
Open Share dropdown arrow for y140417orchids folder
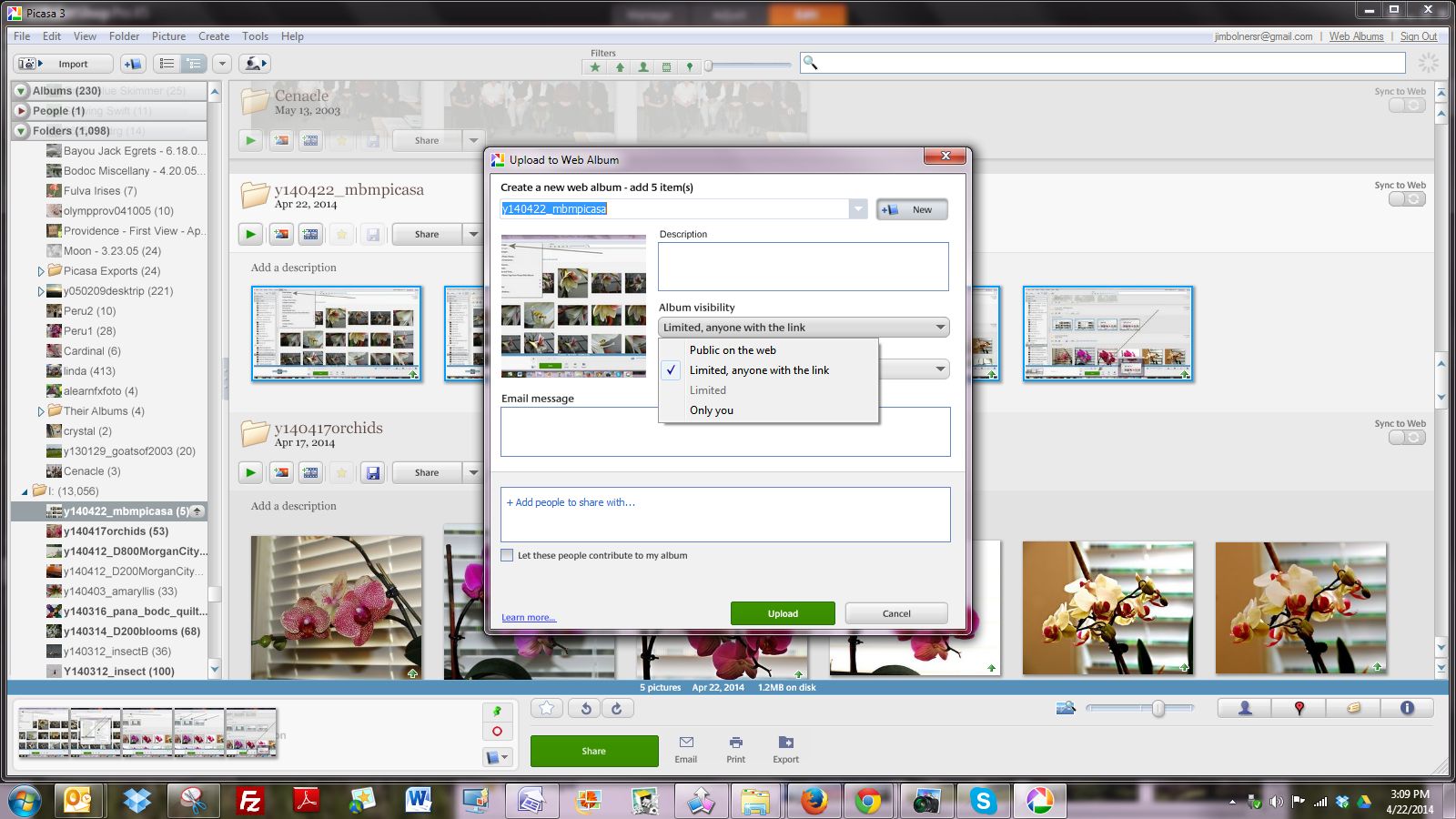pyautogui.click(x=473, y=472)
